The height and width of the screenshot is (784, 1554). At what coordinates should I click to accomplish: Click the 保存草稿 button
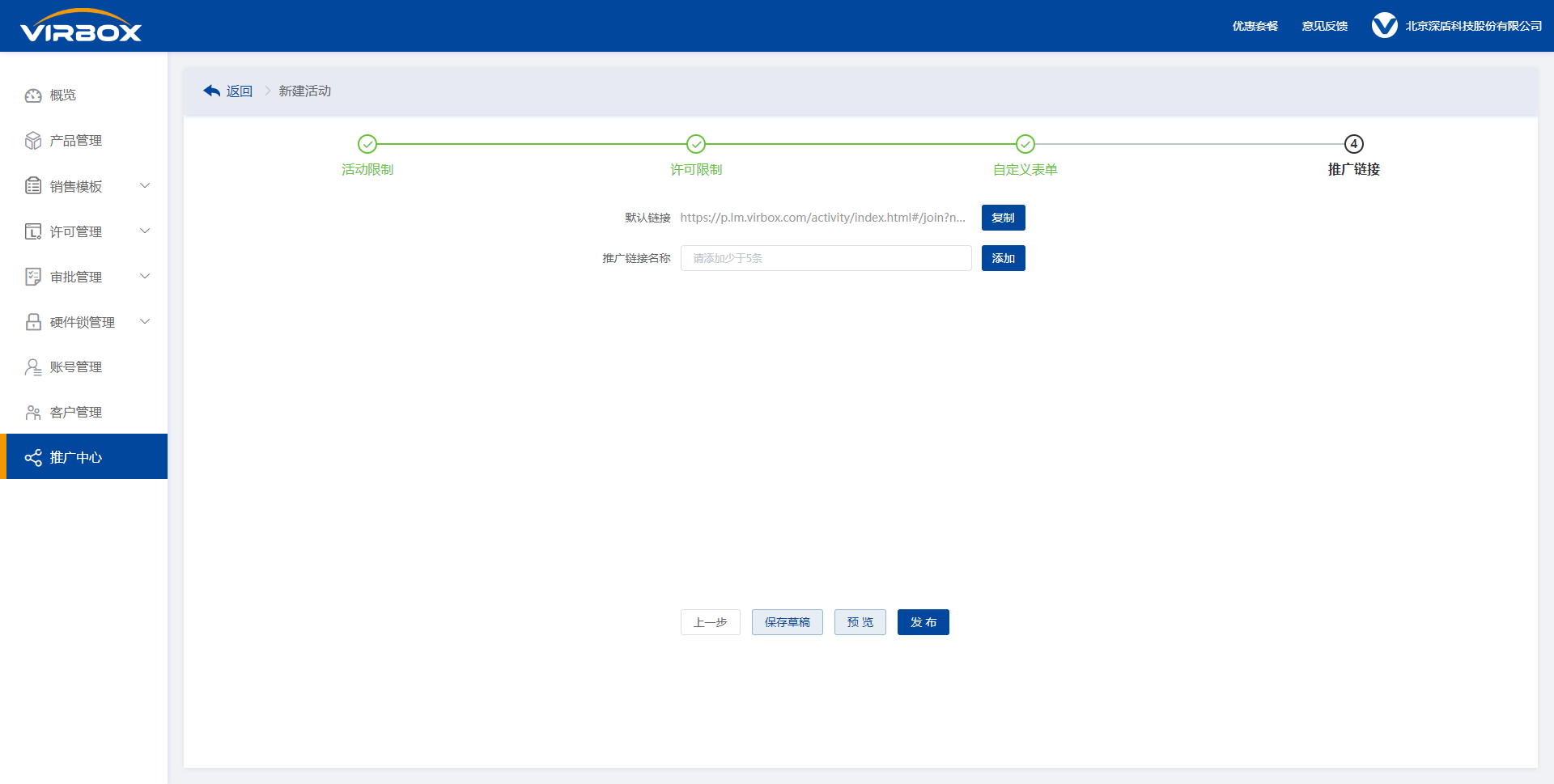788,622
